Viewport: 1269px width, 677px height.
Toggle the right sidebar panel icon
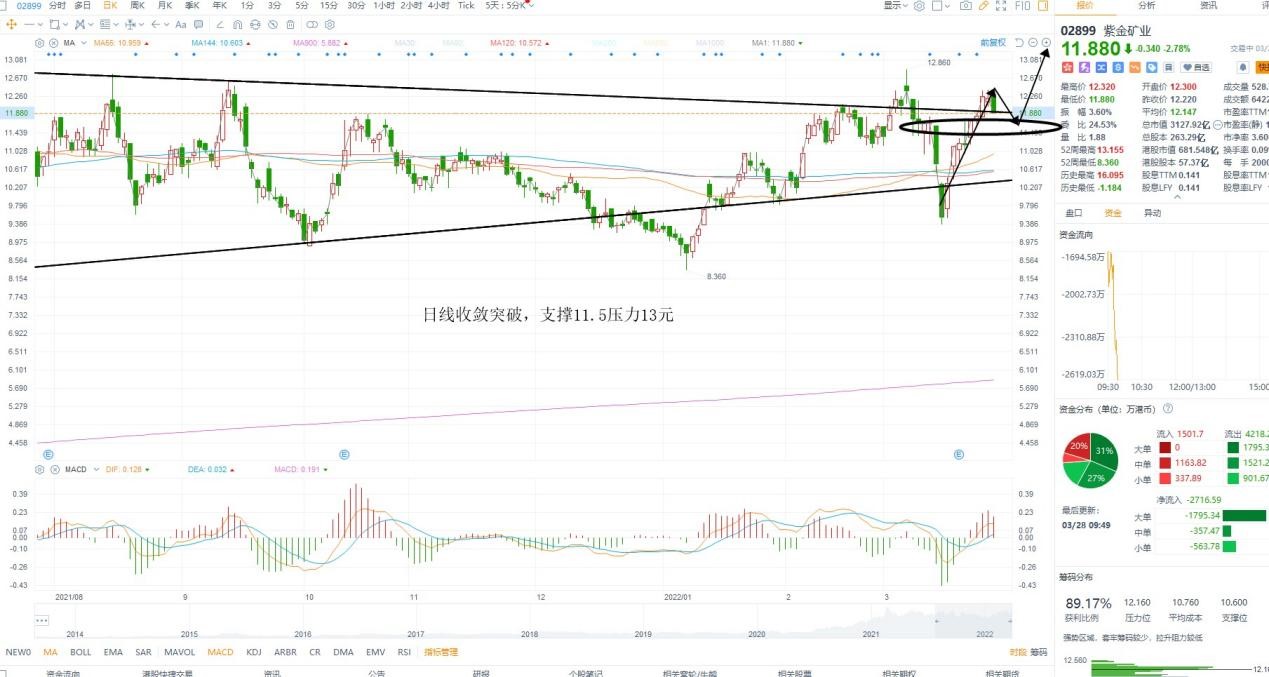coord(1043,6)
